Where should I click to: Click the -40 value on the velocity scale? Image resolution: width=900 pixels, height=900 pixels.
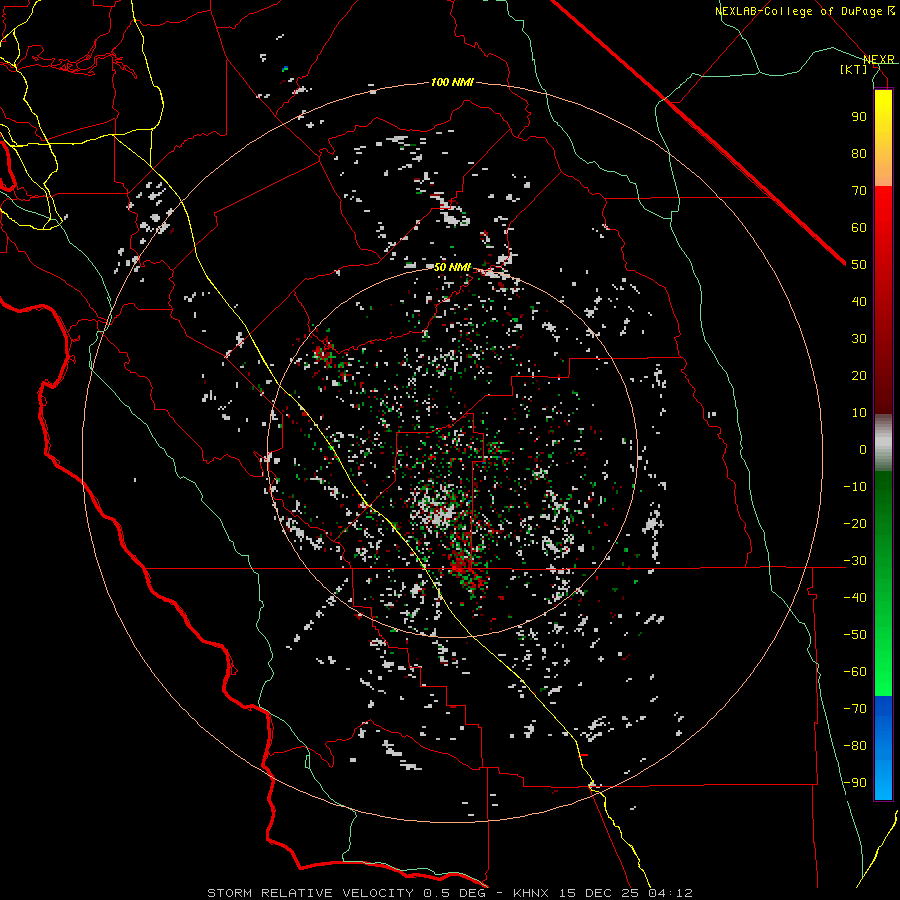pos(855,598)
